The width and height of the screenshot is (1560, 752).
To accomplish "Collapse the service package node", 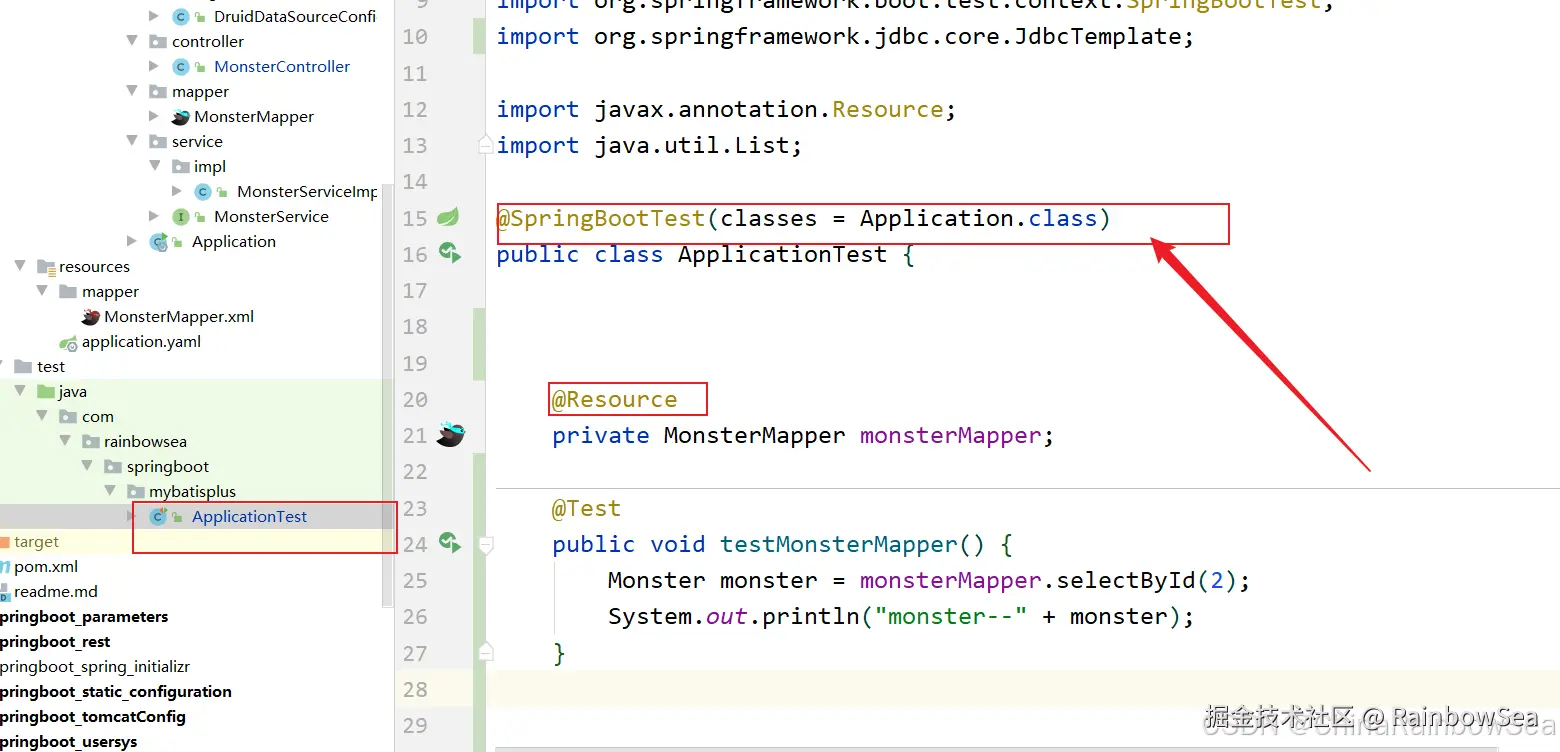I will coord(132,141).
